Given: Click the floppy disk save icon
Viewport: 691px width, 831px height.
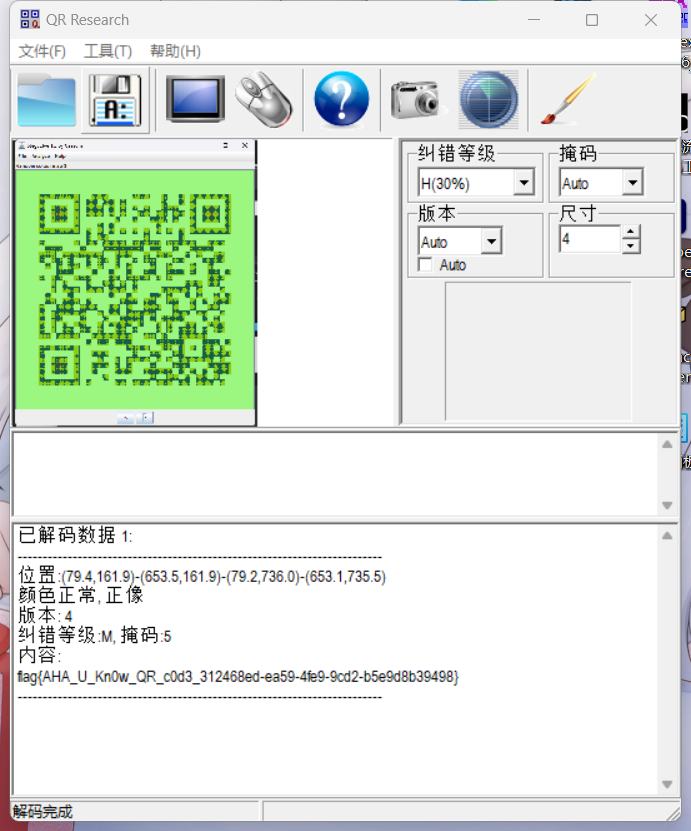Looking at the screenshot, I should pos(116,100).
